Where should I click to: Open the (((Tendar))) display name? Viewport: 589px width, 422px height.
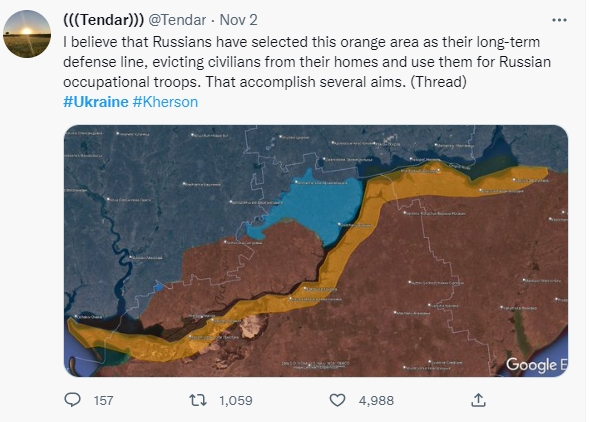coord(104,20)
